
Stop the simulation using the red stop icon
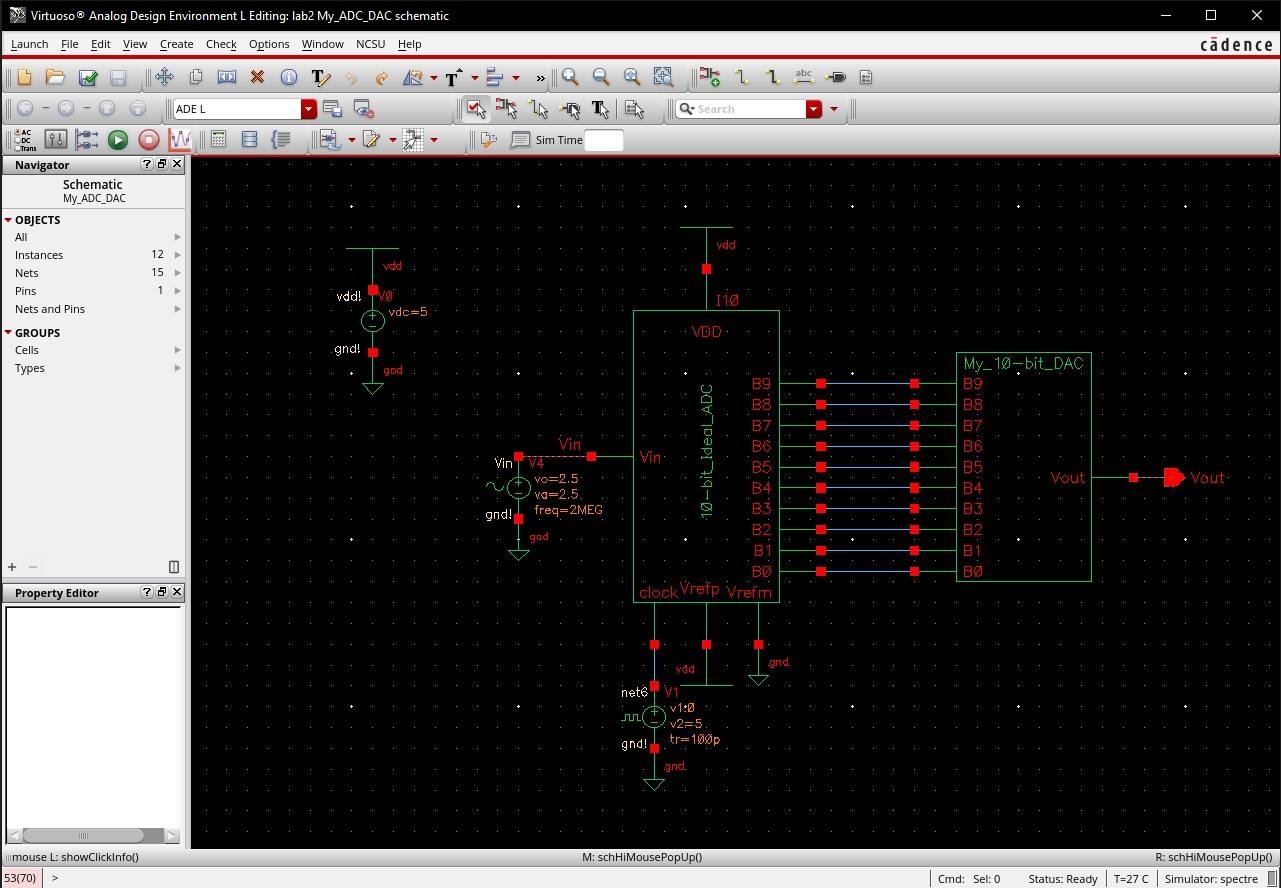tap(150, 140)
